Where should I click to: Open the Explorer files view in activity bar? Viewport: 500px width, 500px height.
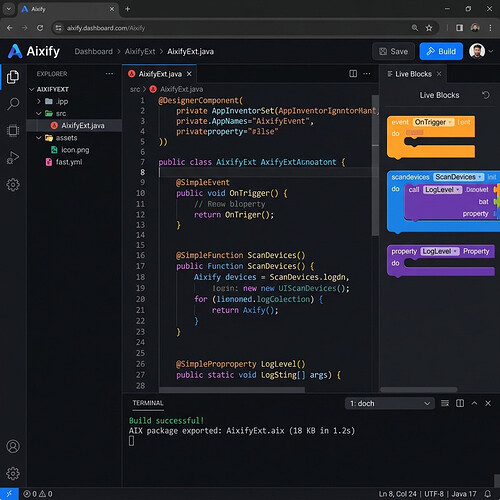coord(13,77)
